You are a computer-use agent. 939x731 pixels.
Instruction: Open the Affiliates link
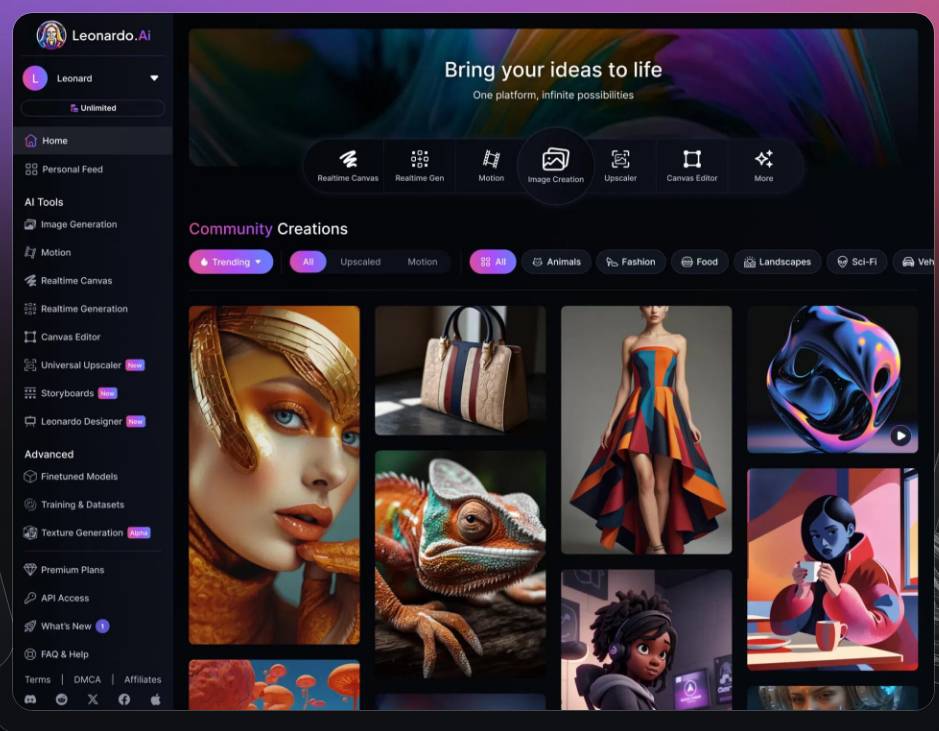[x=143, y=679]
